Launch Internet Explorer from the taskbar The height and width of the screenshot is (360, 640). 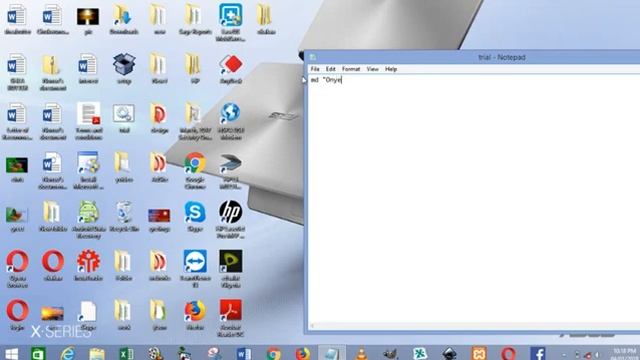click(68, 353)
